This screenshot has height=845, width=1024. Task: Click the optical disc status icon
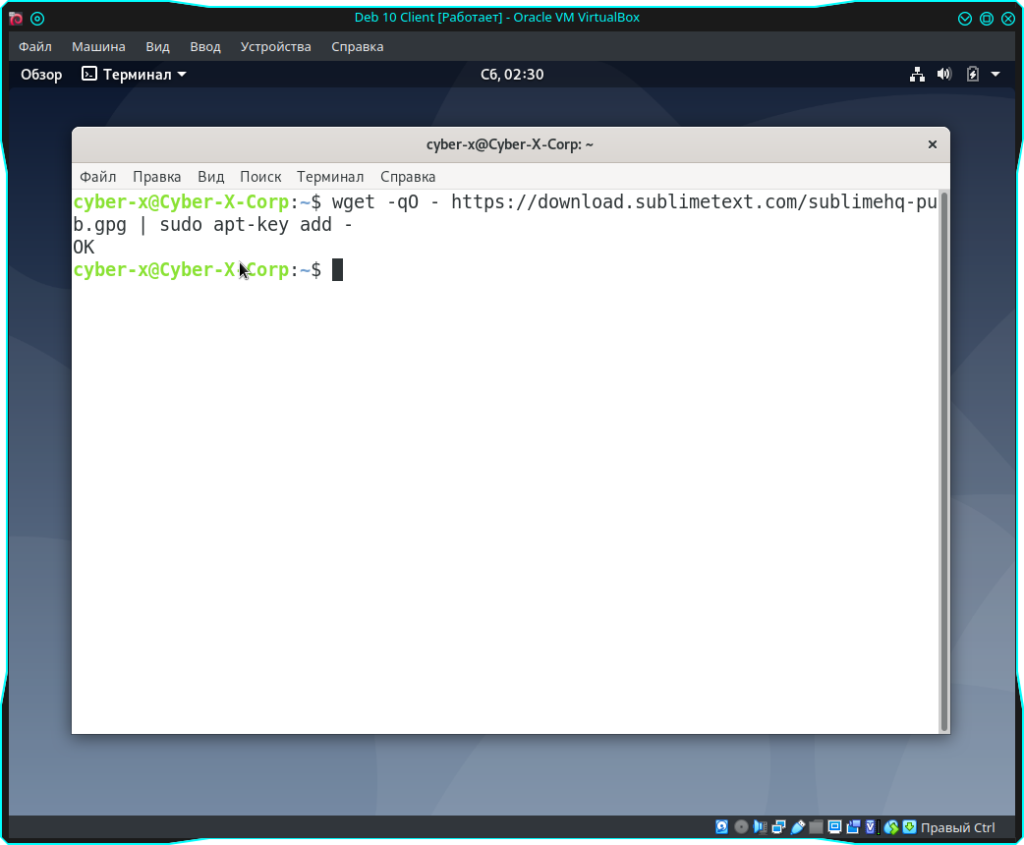pos(741,827)
